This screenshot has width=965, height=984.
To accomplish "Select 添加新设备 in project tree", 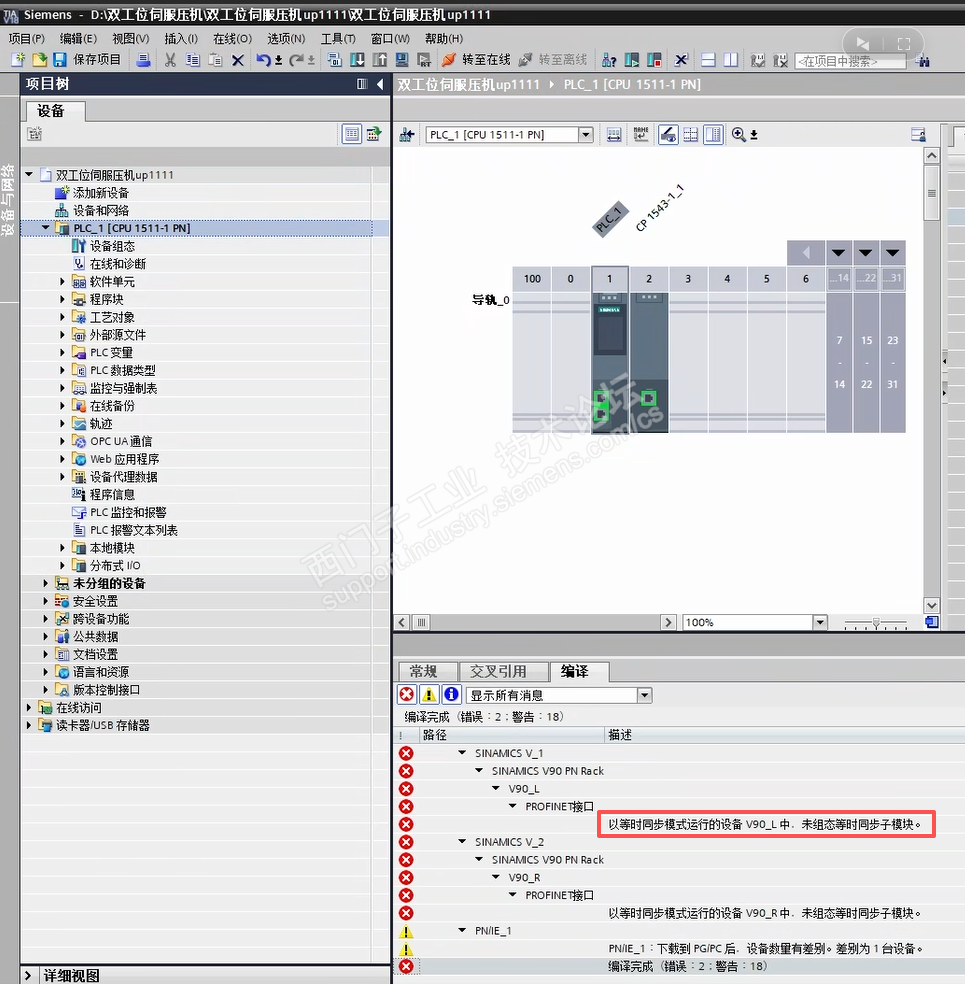I will point(100,193).
